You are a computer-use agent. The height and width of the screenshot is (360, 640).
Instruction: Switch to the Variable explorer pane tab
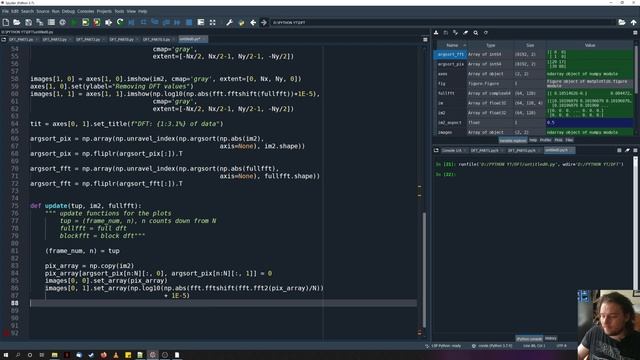[x=513, y=140]
